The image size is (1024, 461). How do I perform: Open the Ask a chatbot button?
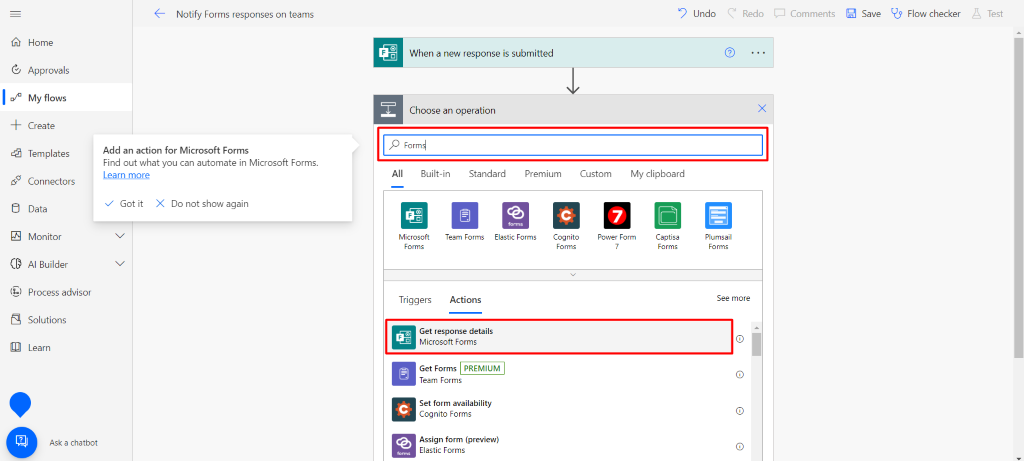coord(22,442)
